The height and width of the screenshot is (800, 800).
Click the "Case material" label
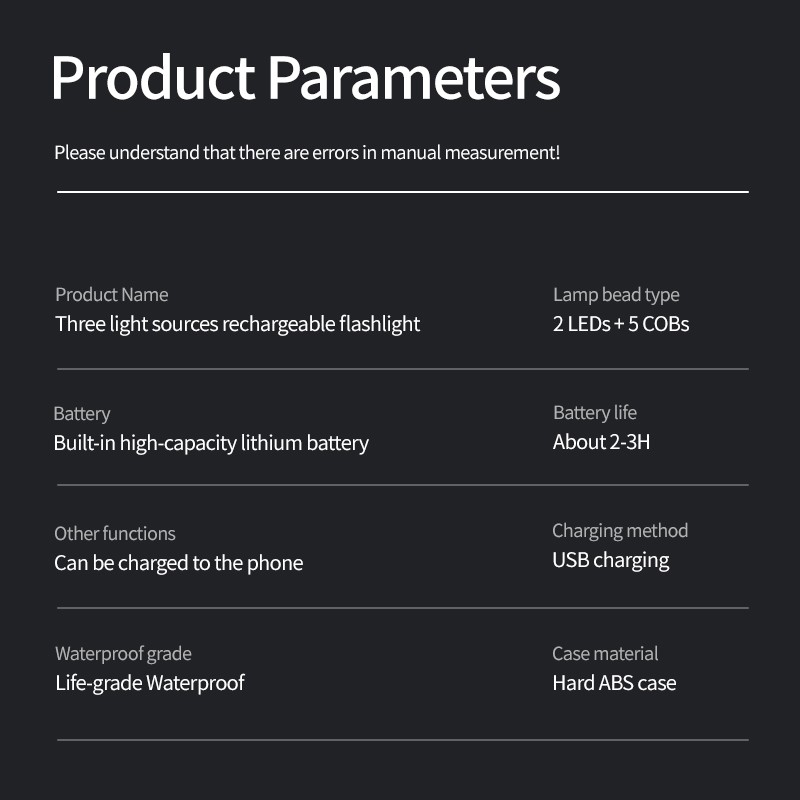[x=605, y=653]
